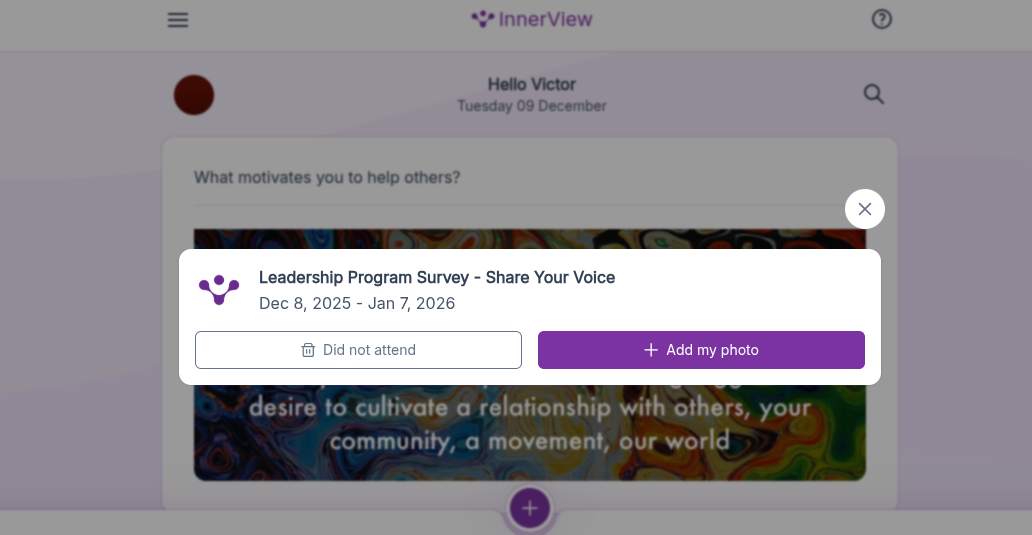Click the help question mark icon
Image resolution: width=1032 pixels, height=535 pixels.
(x=881, y=19)
